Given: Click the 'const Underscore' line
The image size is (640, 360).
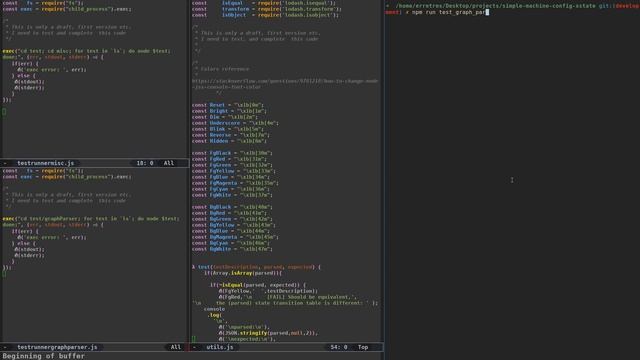Looking at the screenshot, I should (x=235, y=123).
